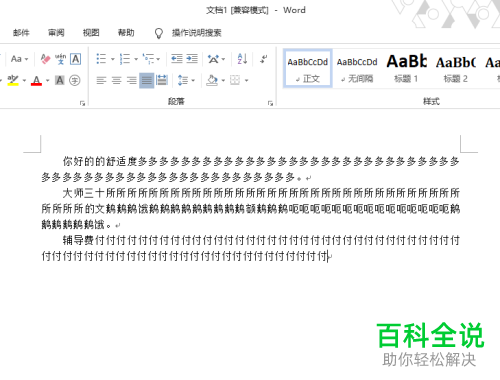Viewport: 500px width, 380px height.
Task: Open the 邮件 ribbon tab
Action: pyautogui.click(x=21, y=33)
